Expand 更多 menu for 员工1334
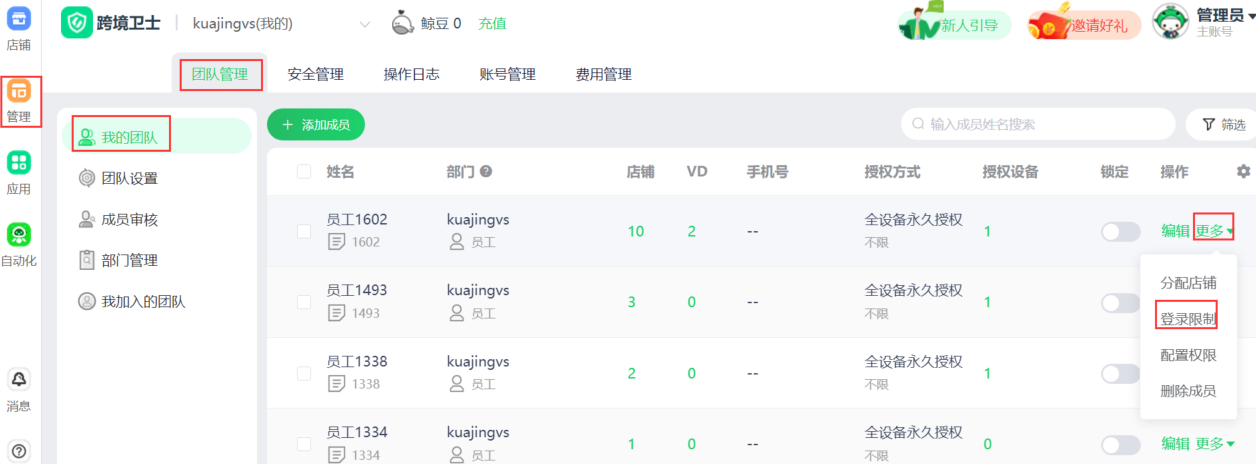Viewport: 1256px width, 464px height. 1214,444
